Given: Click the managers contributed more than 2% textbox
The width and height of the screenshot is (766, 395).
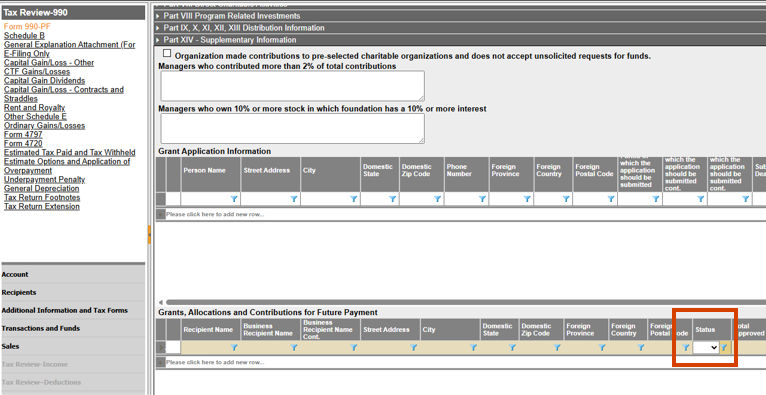Looking at the screenshot, I should point(292,86).
